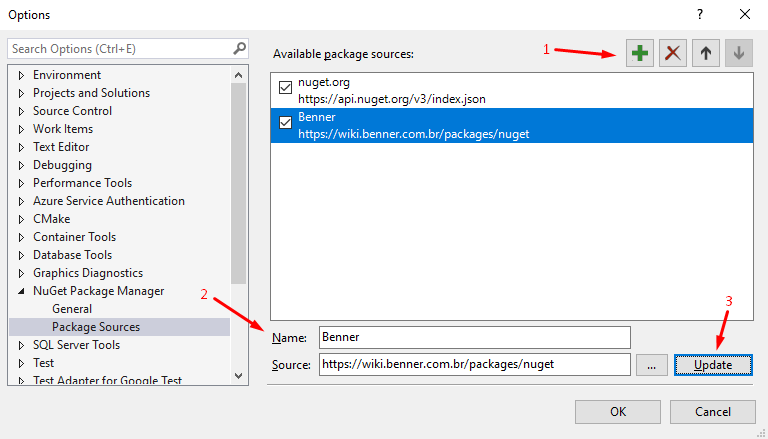Click the OK button

[x=618, y=412]
